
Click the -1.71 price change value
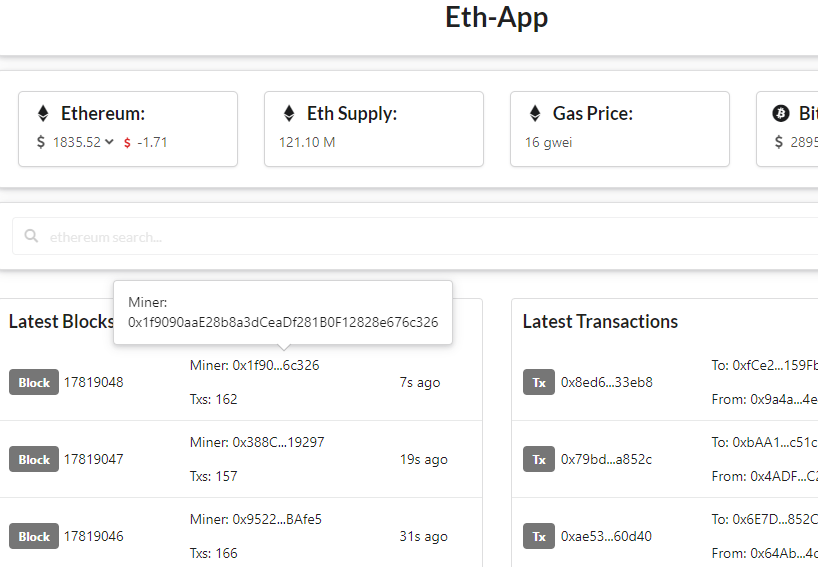(152, 142)
